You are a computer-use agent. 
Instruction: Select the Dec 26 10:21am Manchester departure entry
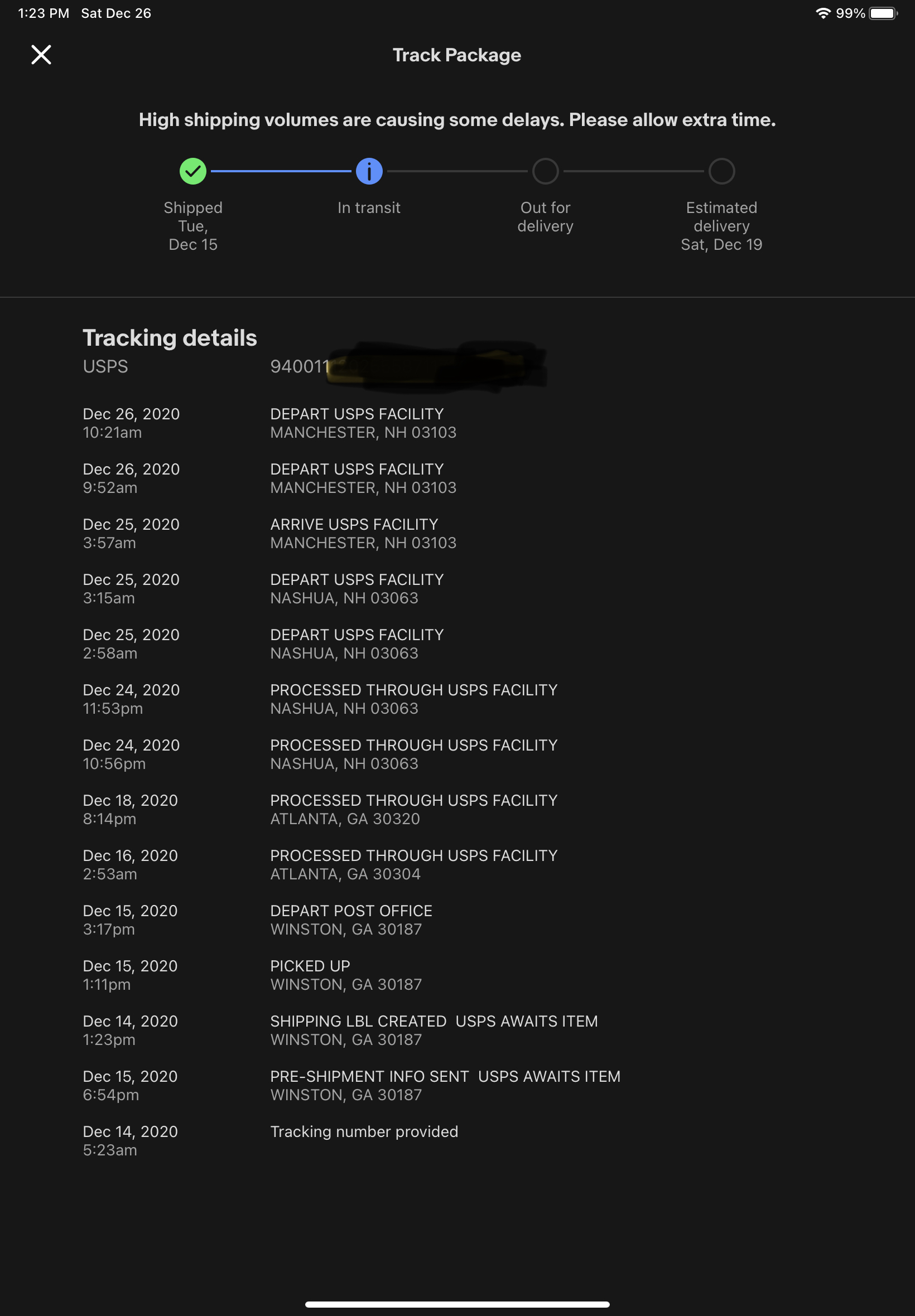(363, 423)
